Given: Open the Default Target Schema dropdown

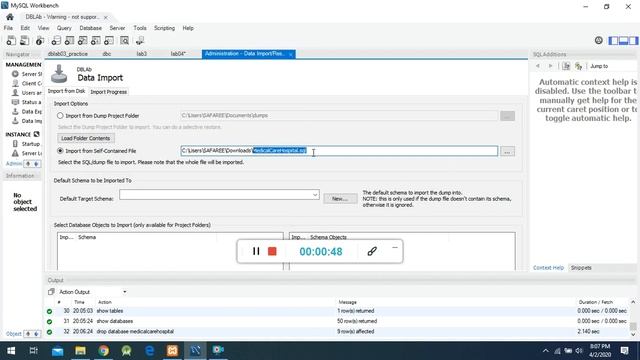Looking at the screenshot, I should 219,195.
